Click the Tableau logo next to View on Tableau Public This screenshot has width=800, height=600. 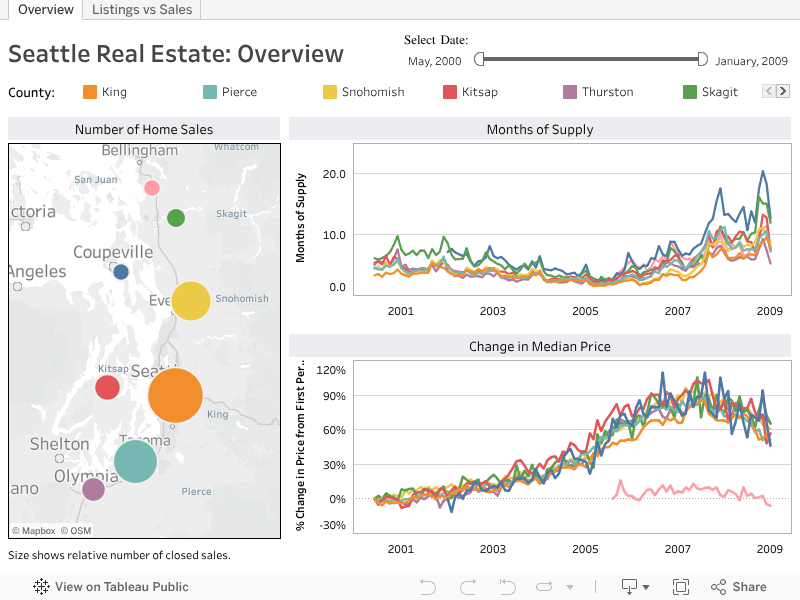[x=40, y=587]
